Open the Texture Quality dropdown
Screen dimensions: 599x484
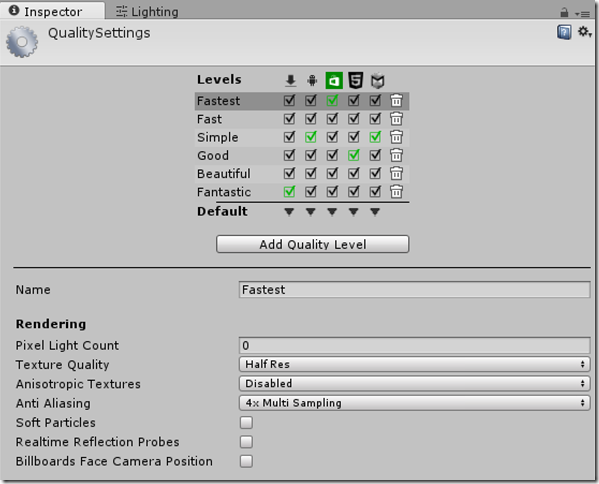[x=414, y=364]
